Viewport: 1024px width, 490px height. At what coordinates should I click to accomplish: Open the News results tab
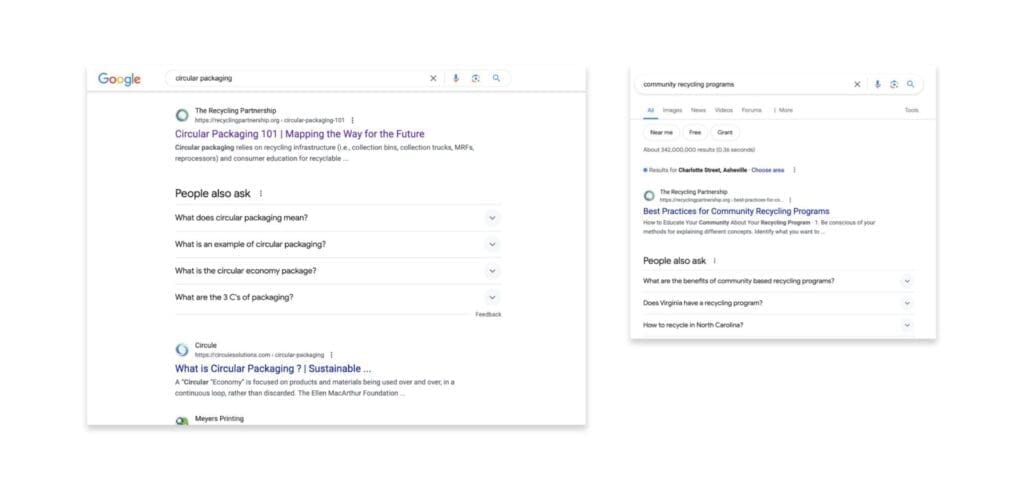click(x=698, y=110)
